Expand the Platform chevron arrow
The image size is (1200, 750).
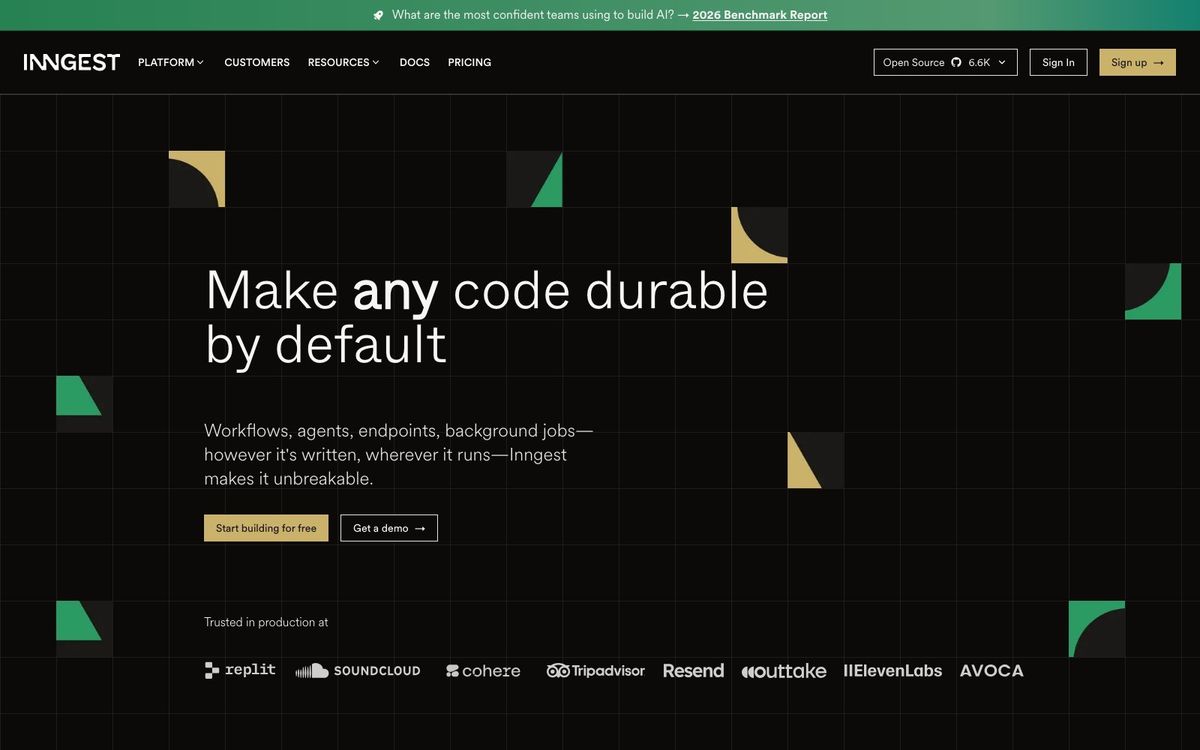coord(200,62)
